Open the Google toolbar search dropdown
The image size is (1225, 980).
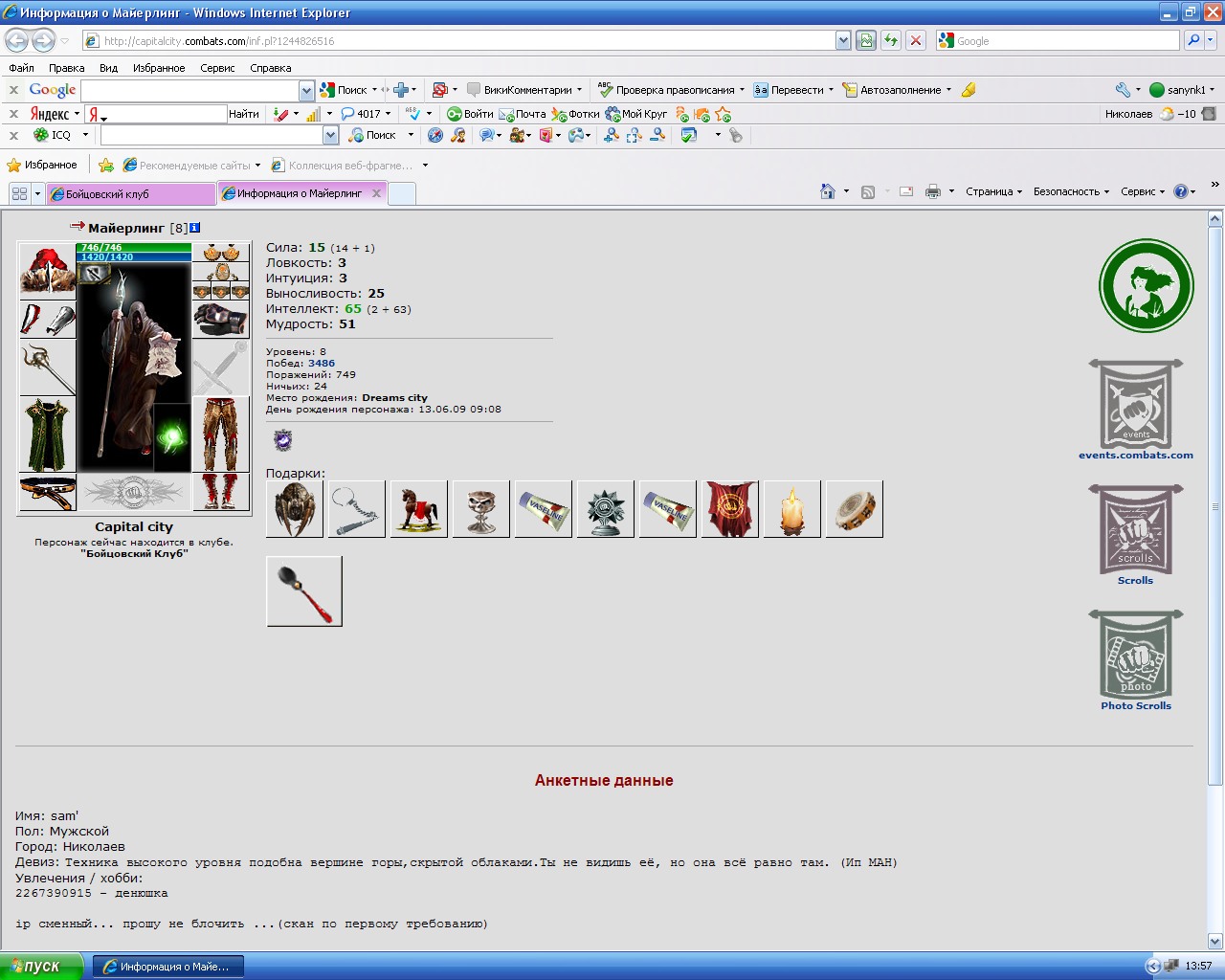(306, 90)
